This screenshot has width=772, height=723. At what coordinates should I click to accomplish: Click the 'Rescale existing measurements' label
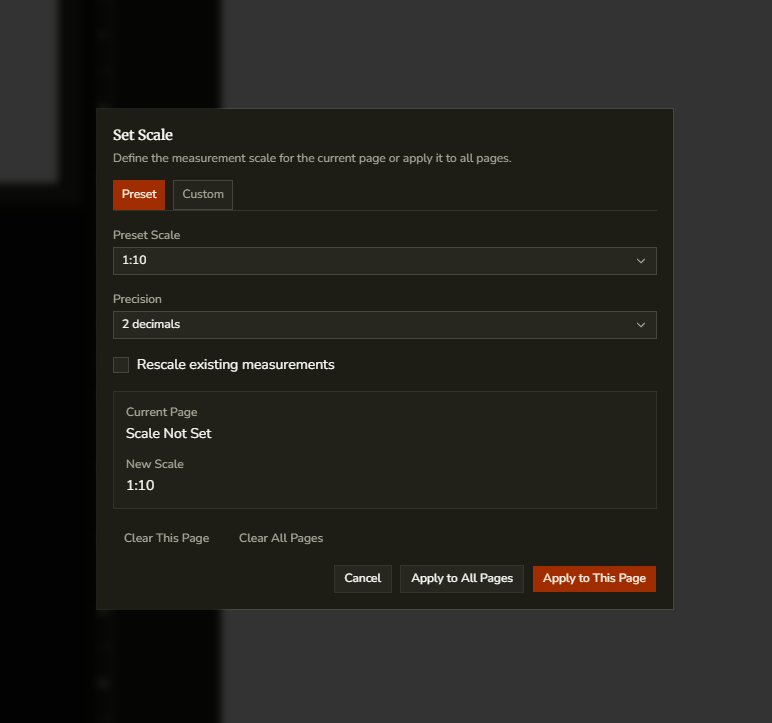click(235, 364)
